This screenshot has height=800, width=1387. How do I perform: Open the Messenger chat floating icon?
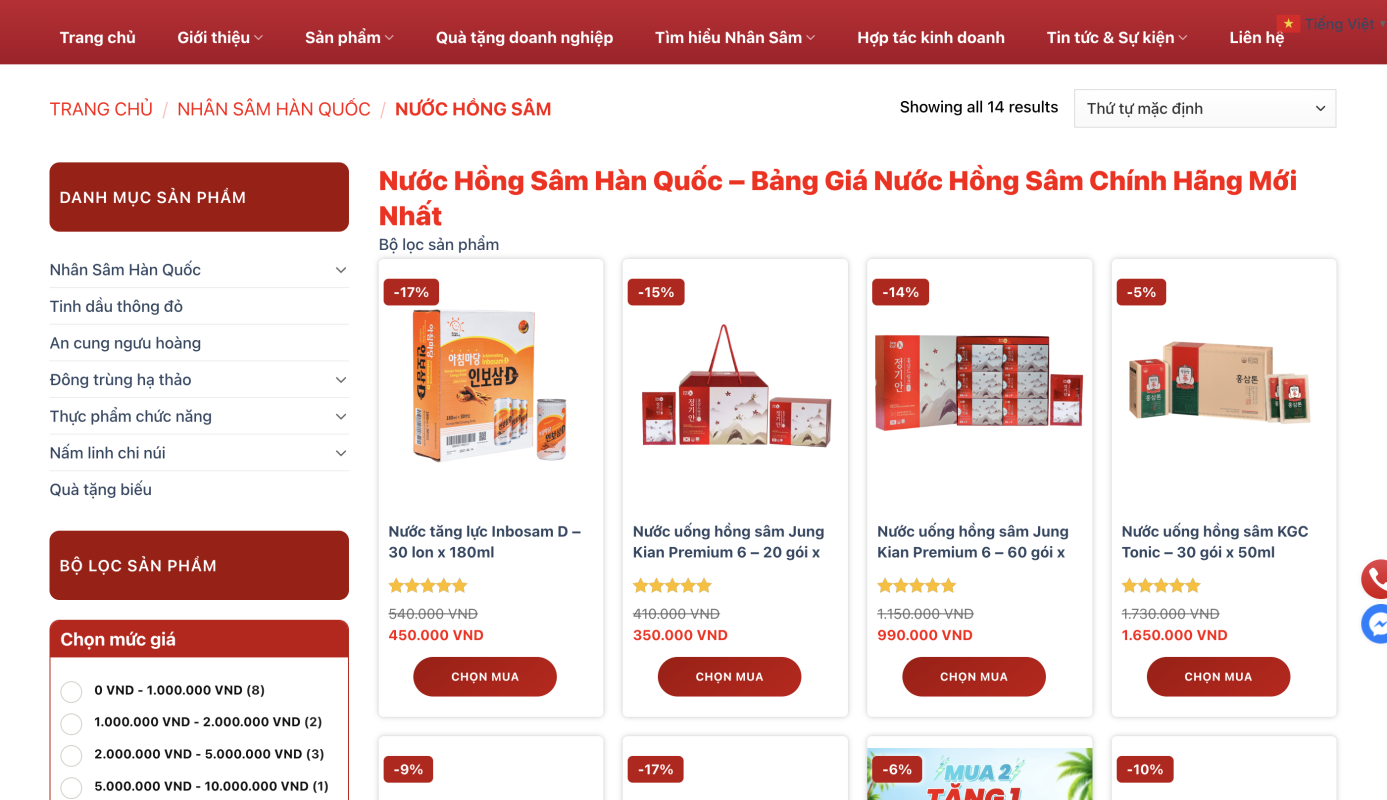[x=1376, y=624]
